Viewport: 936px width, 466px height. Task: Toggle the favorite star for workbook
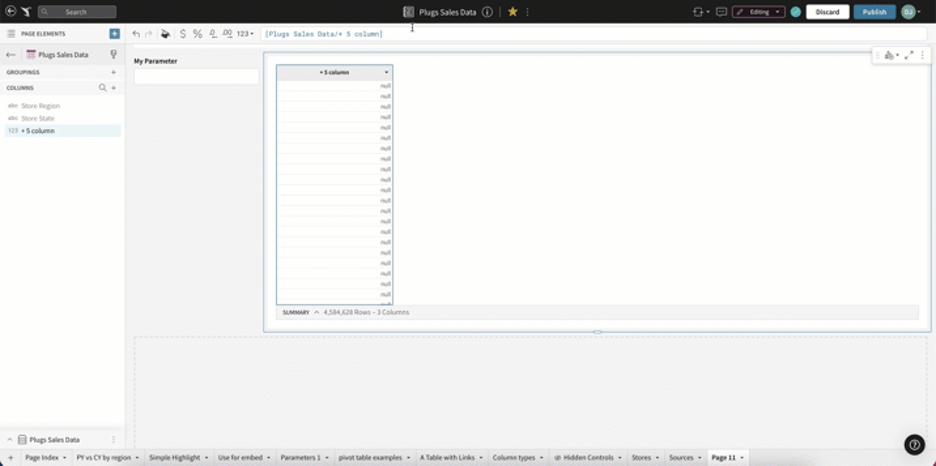(513, 12)
